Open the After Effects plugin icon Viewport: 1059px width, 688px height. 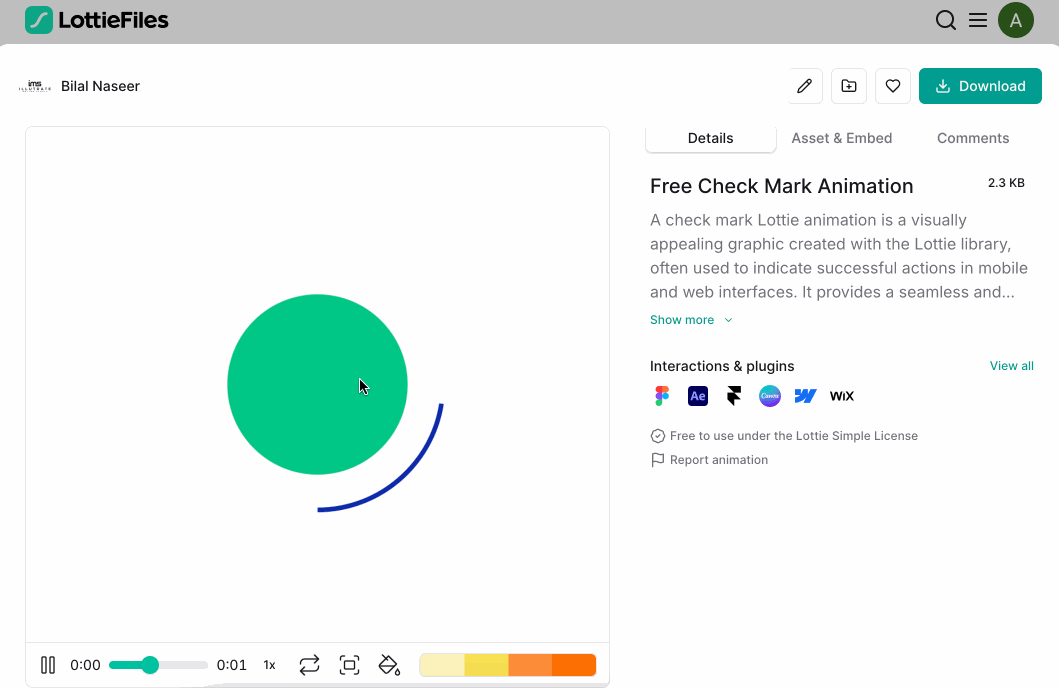pos(697,396)
